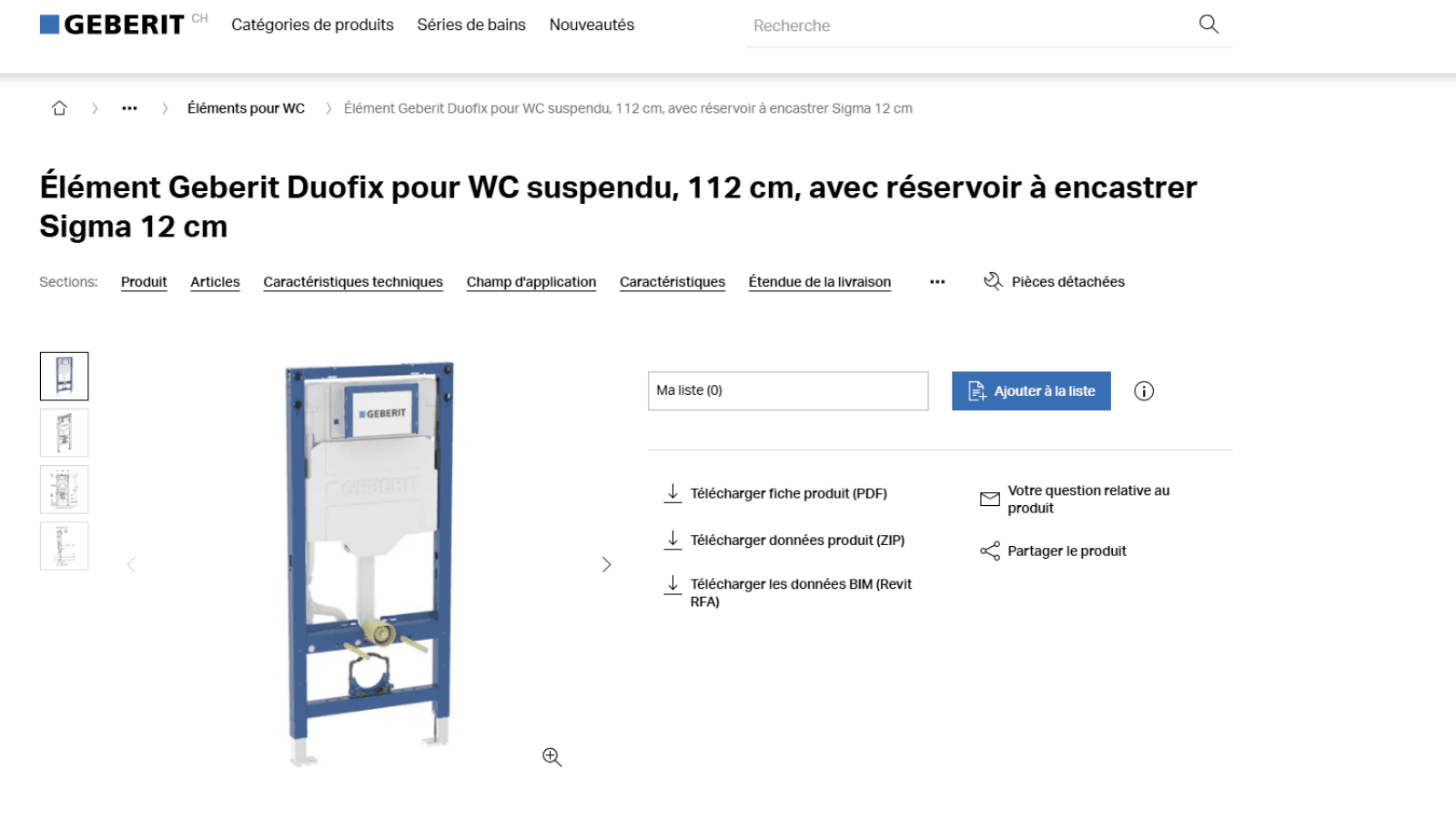Zoom the product image via the magnifier icon

(x=551, y=756)
